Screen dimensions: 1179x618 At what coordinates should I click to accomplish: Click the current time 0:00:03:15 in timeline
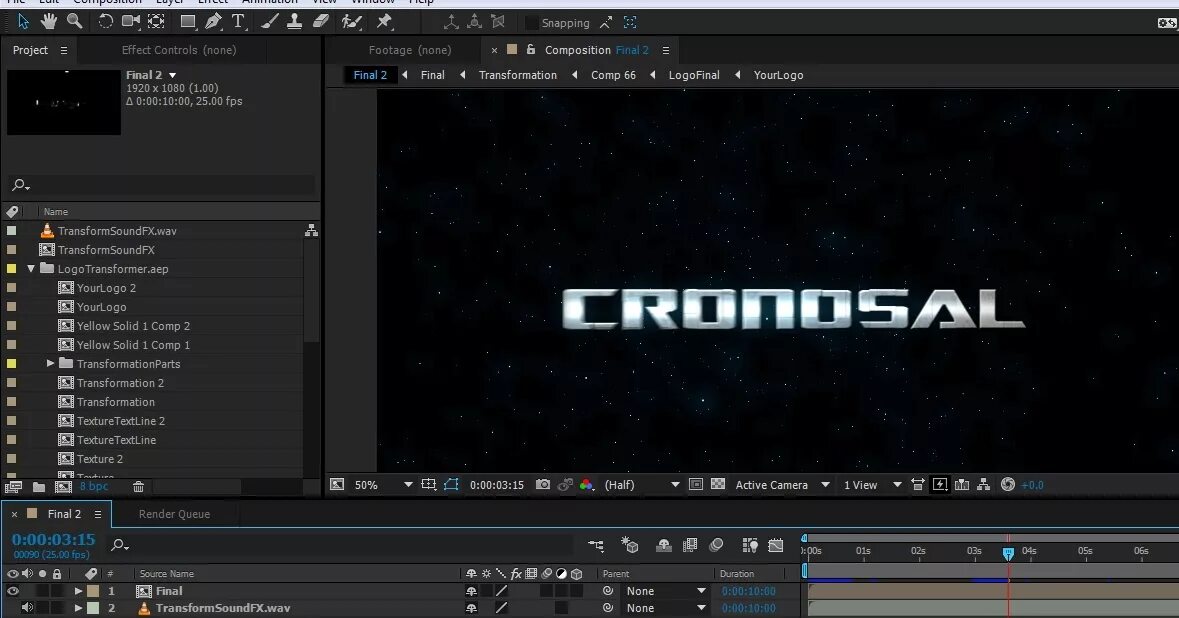click(53, 539)
